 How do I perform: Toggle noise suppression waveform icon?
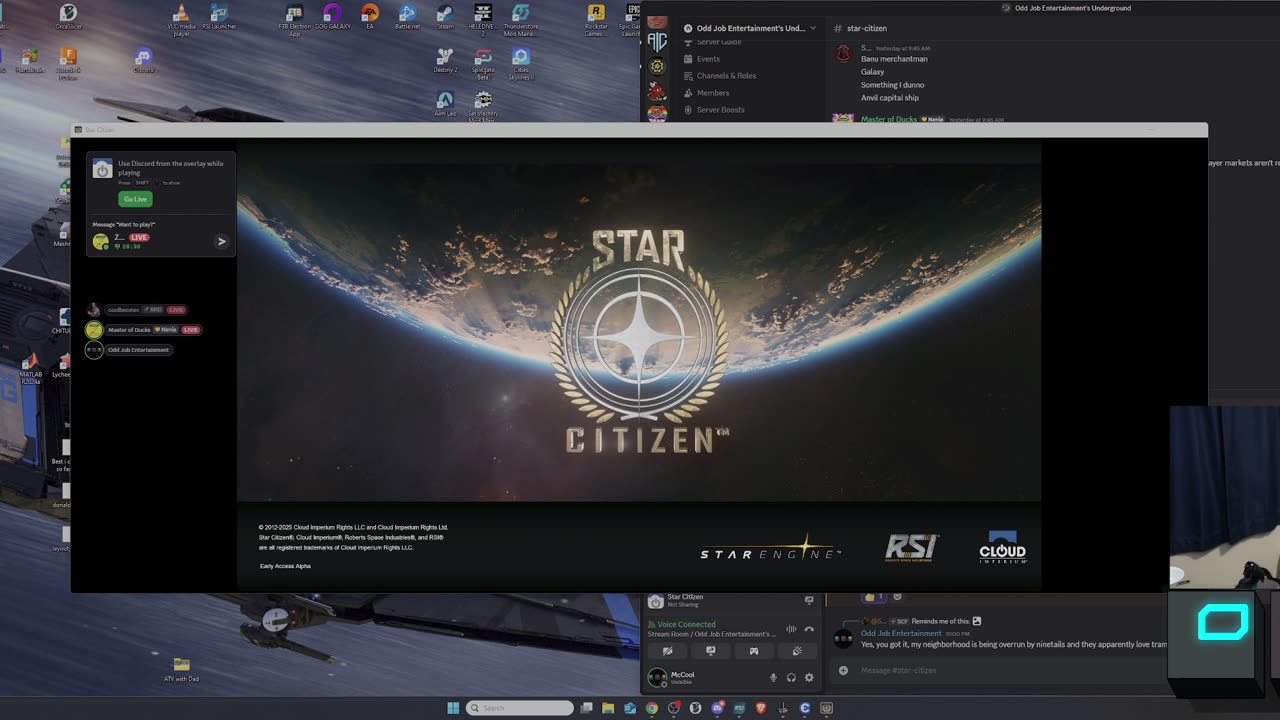[791, 629]
